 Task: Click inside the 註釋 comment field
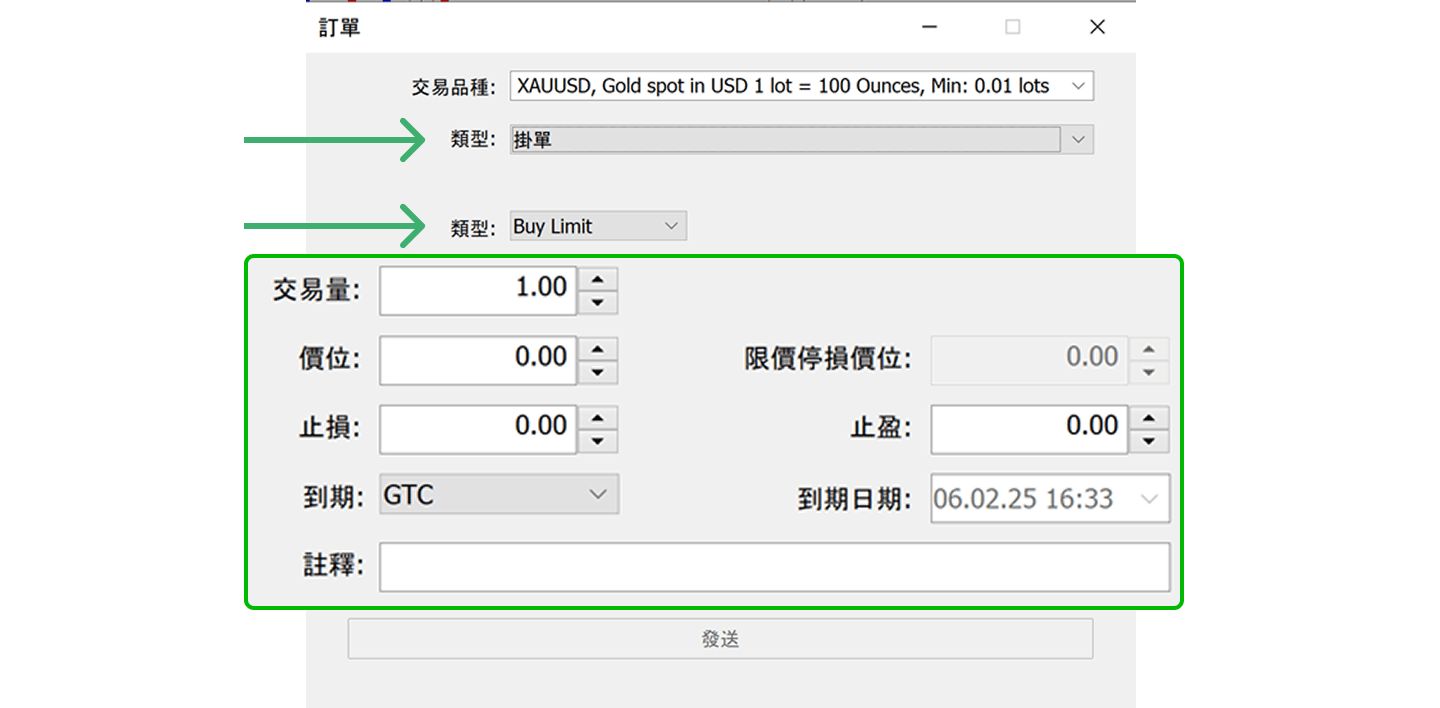[x=775, y=566]
